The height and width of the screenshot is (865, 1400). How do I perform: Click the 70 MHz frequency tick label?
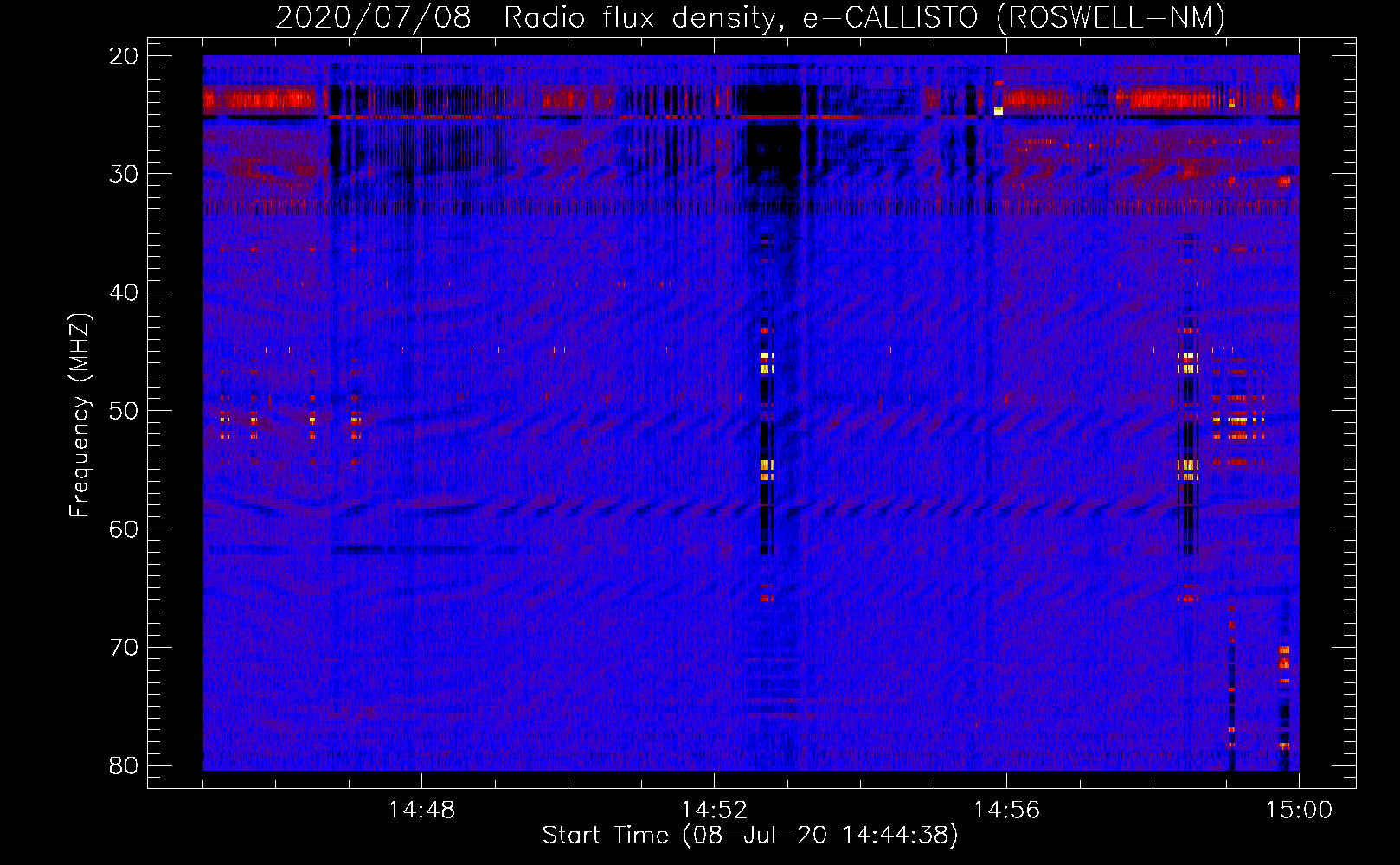(x=124, y=648)
